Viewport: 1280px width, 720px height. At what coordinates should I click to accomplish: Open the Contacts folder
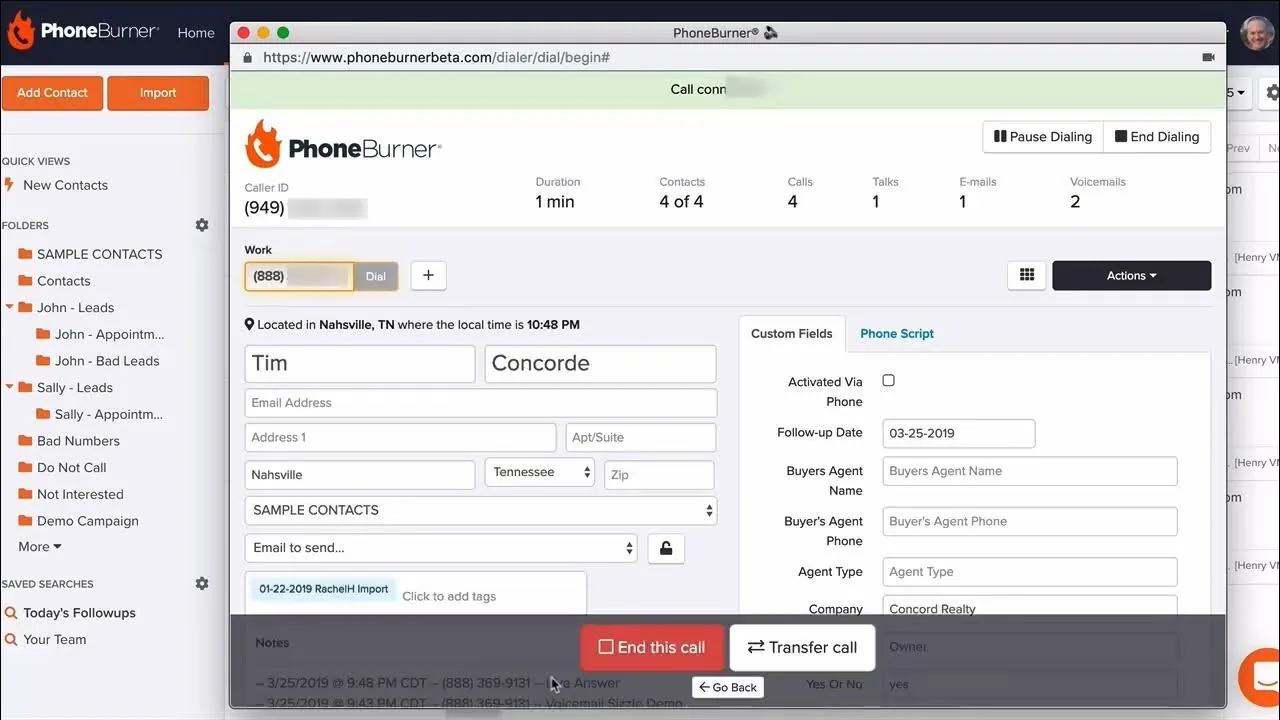63,281
